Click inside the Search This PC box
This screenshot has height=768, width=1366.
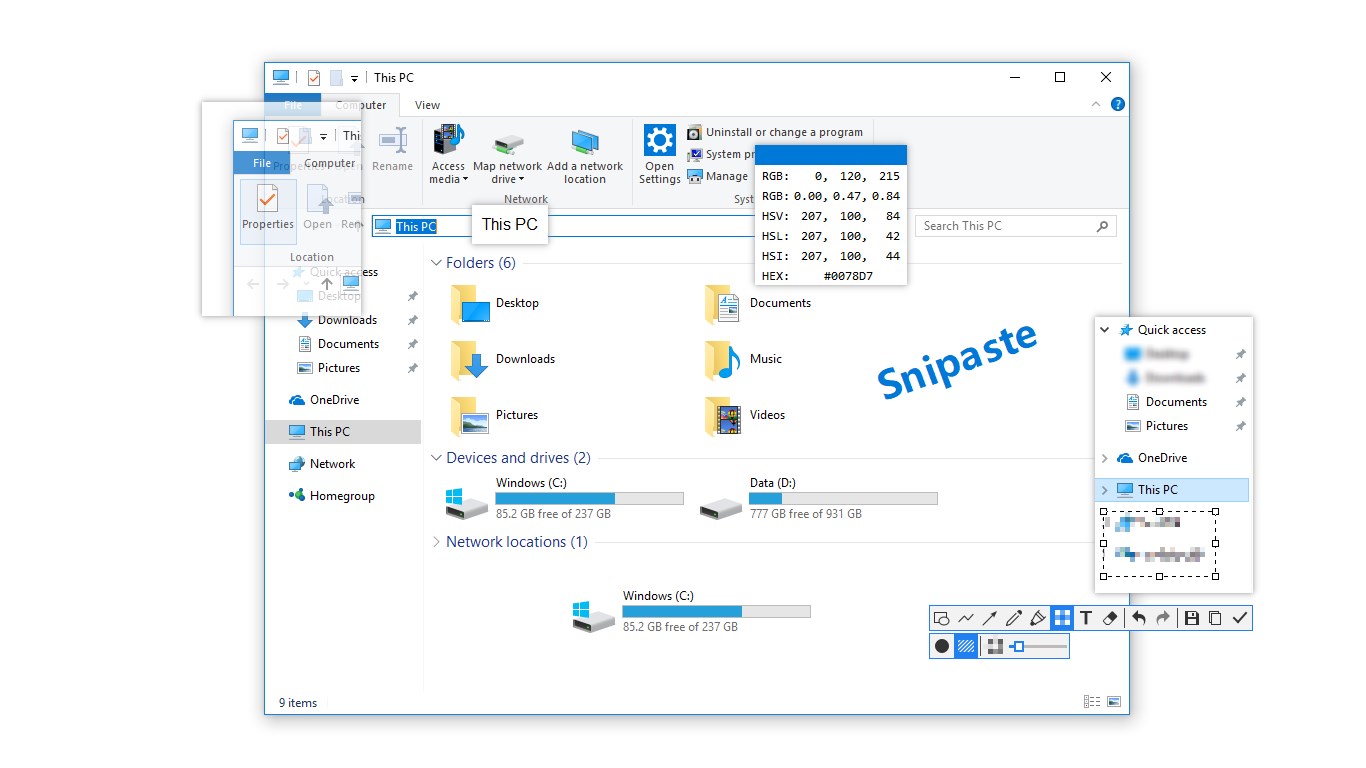point(1008,225)
